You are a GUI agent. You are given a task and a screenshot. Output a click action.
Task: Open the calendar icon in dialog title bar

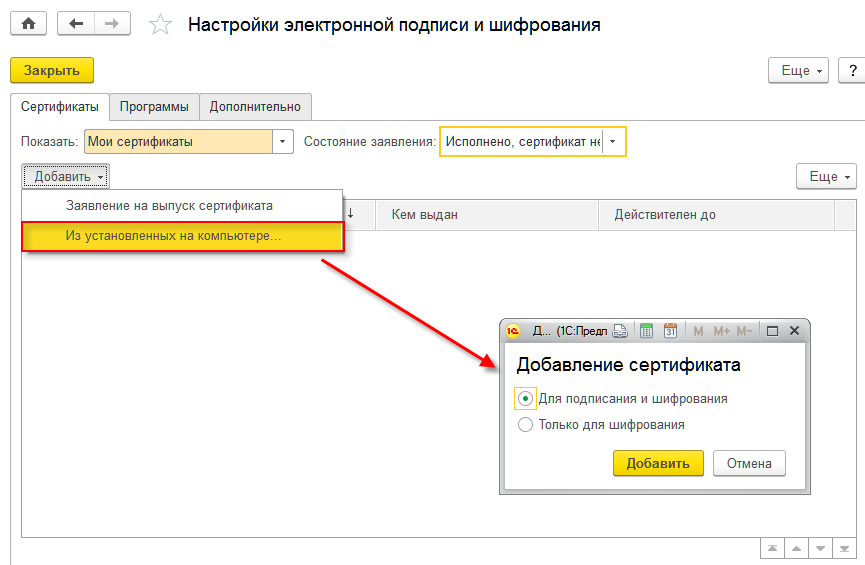pos(670,331)
